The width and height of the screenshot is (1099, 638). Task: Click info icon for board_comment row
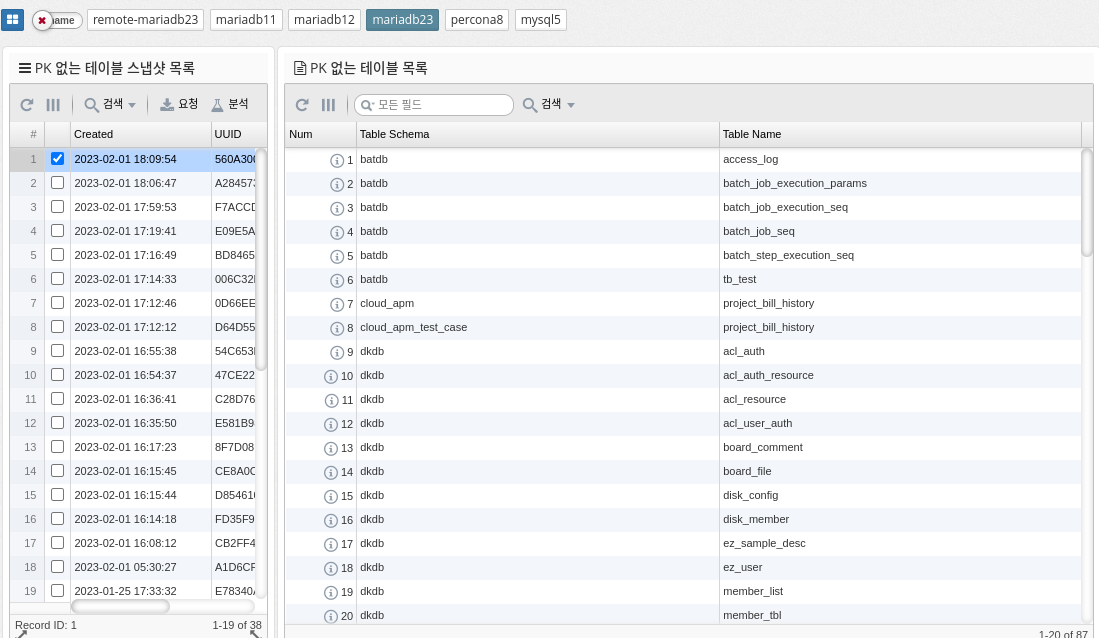click(x=331, y=448)
